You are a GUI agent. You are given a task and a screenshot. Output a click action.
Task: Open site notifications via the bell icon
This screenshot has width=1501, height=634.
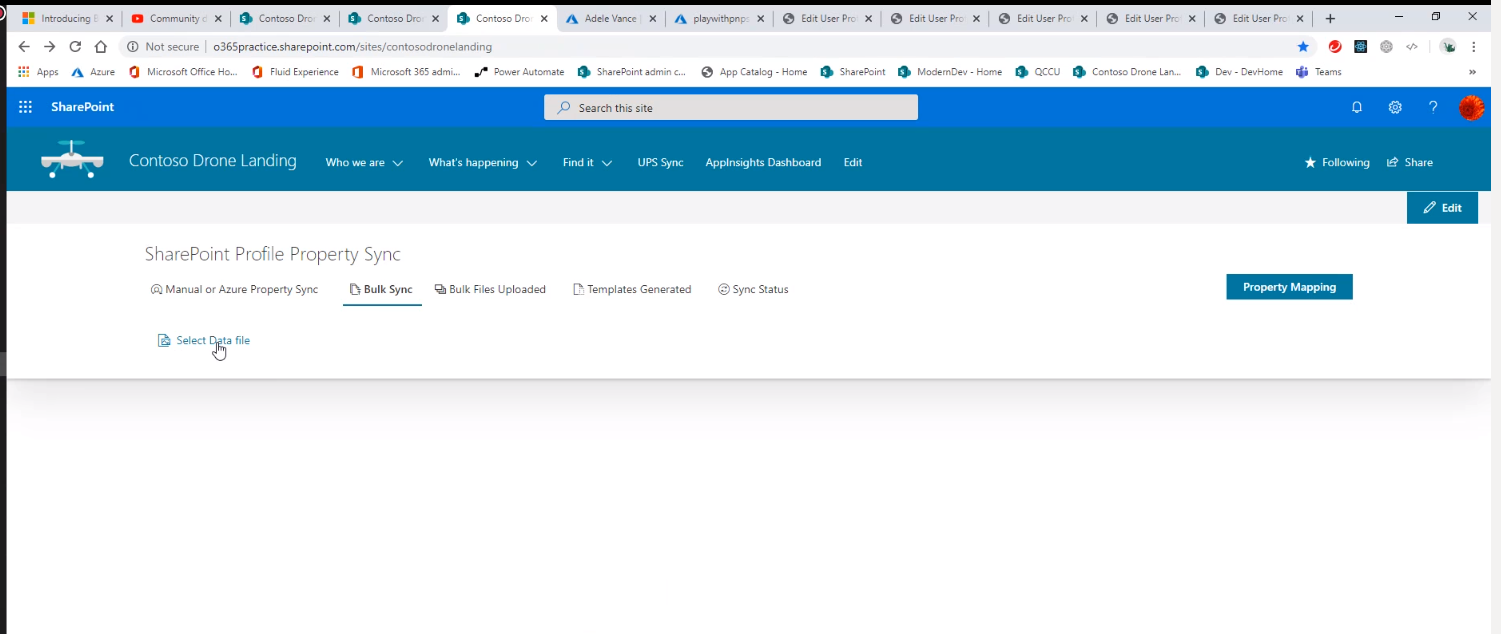pyautogui.click(x=1357, y=107)
